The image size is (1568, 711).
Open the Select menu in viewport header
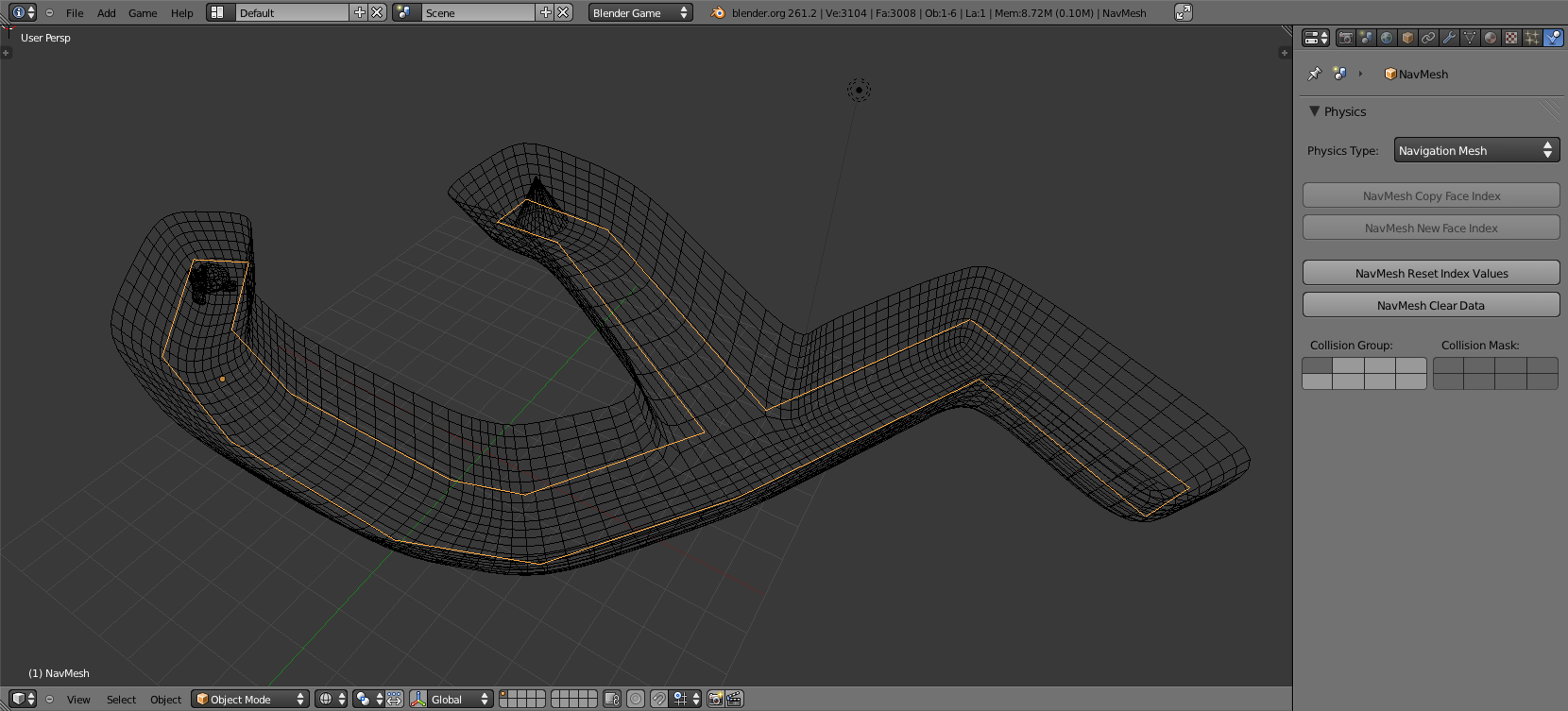(121, 700)
